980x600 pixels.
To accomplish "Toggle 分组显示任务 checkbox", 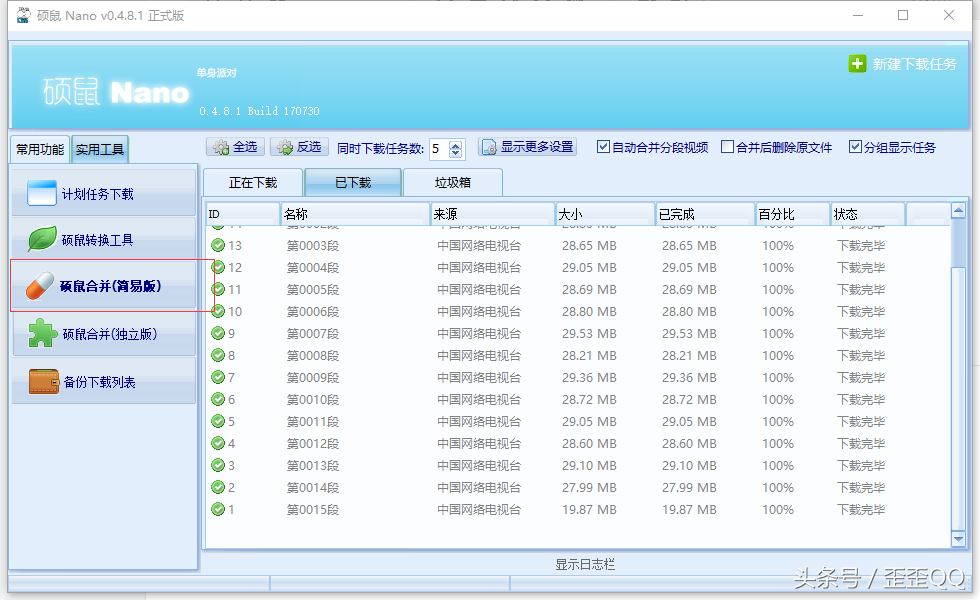I will [855, 147].
